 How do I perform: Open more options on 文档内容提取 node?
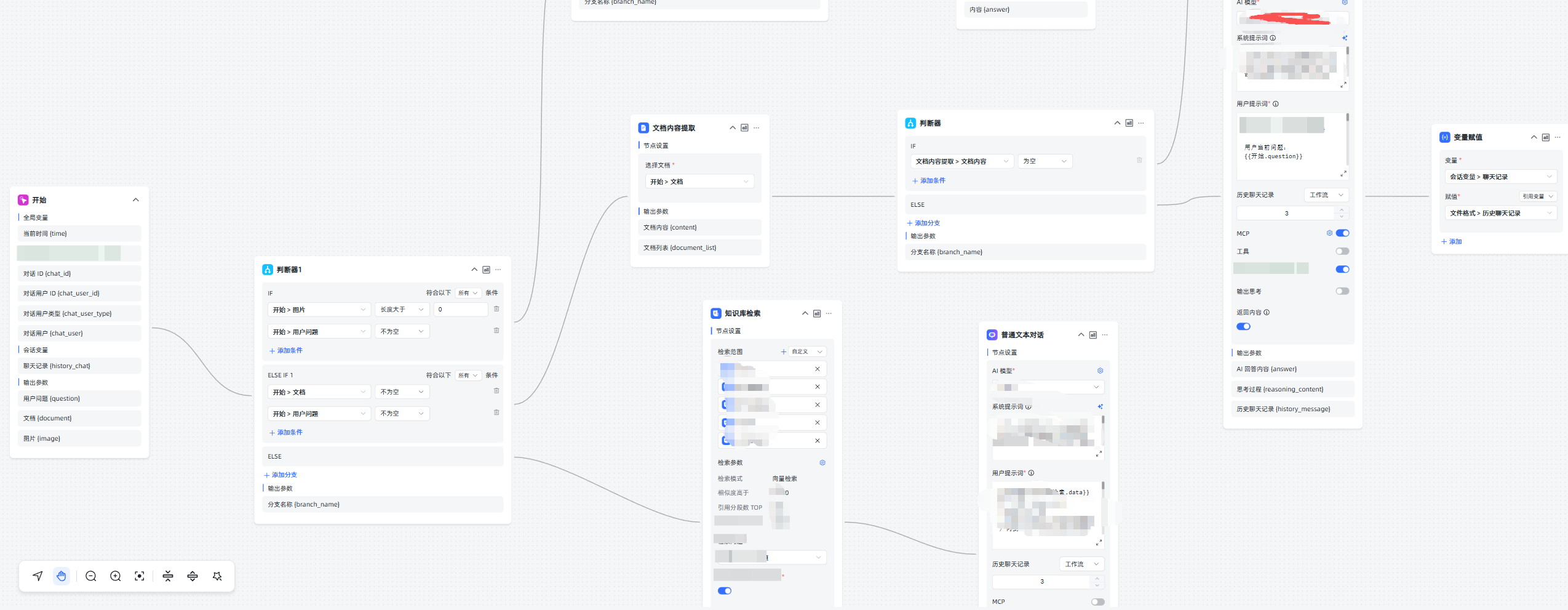click(757, 128)
